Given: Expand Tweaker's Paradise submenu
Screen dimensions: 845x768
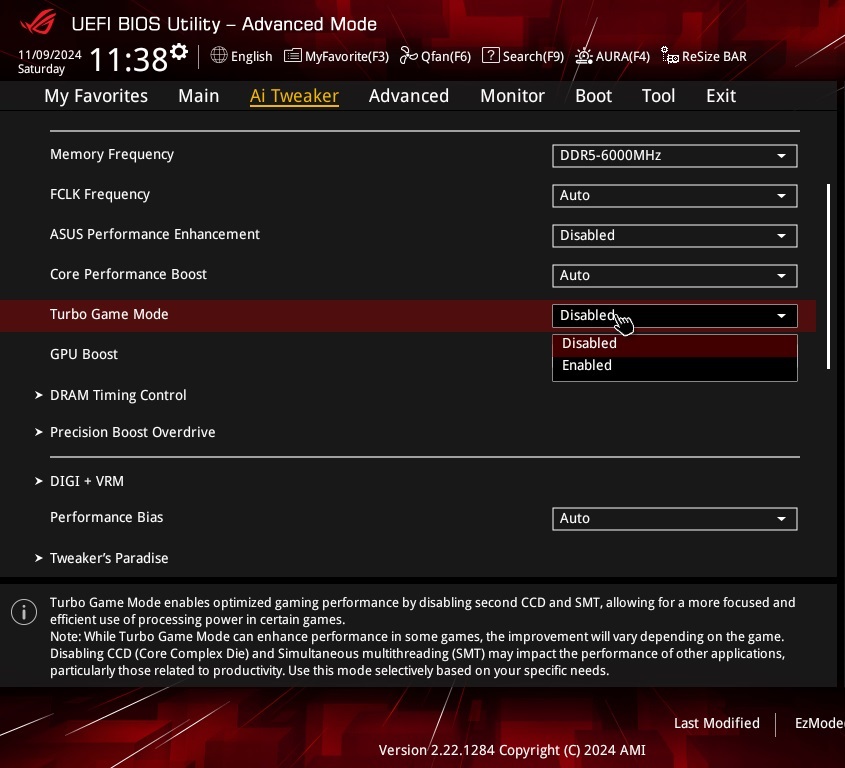Looking at the screenshot, I should coord(109,558).
